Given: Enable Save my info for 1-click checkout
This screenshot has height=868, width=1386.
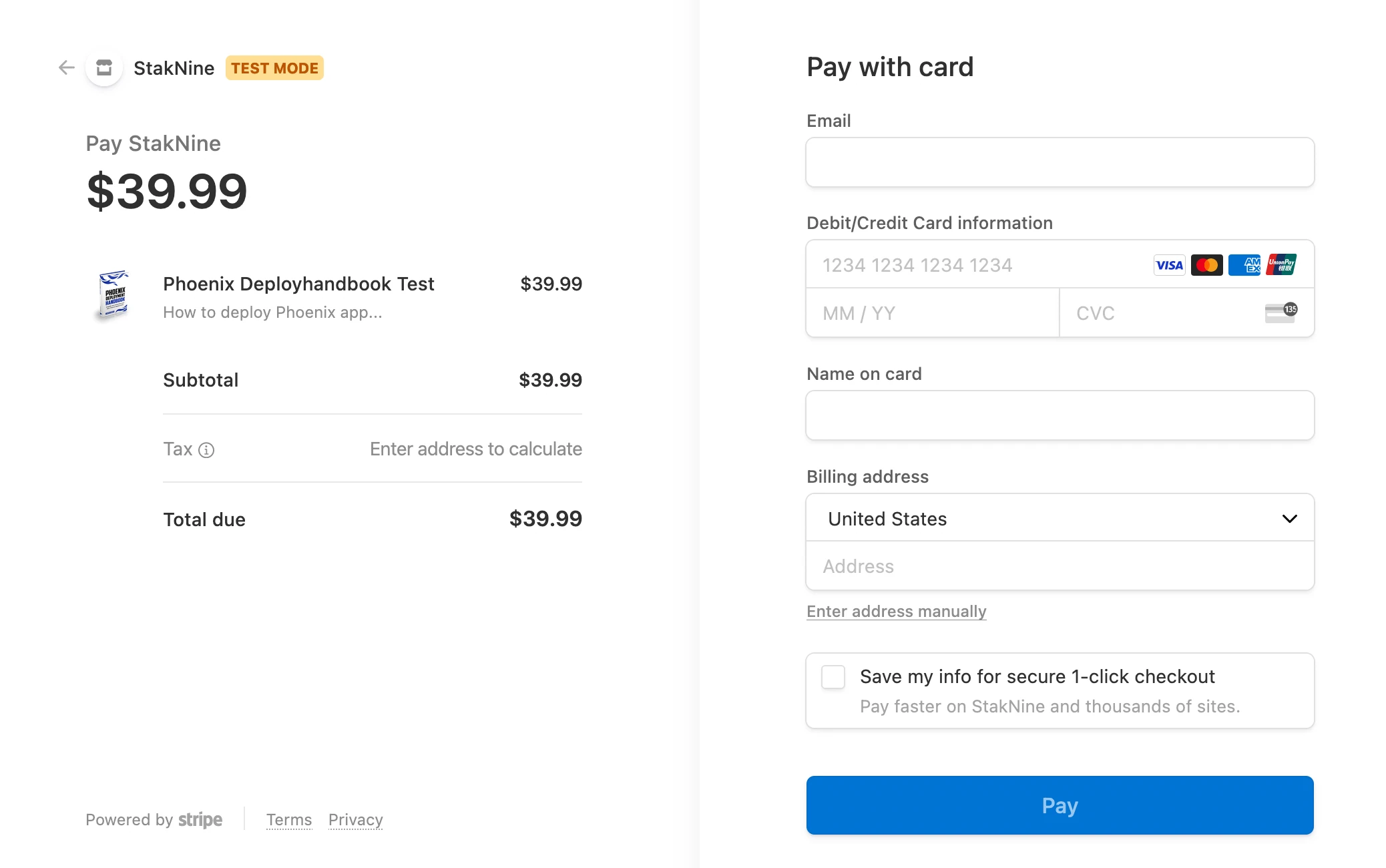Looking at the screenshot, I should click(x=833, y=677).
